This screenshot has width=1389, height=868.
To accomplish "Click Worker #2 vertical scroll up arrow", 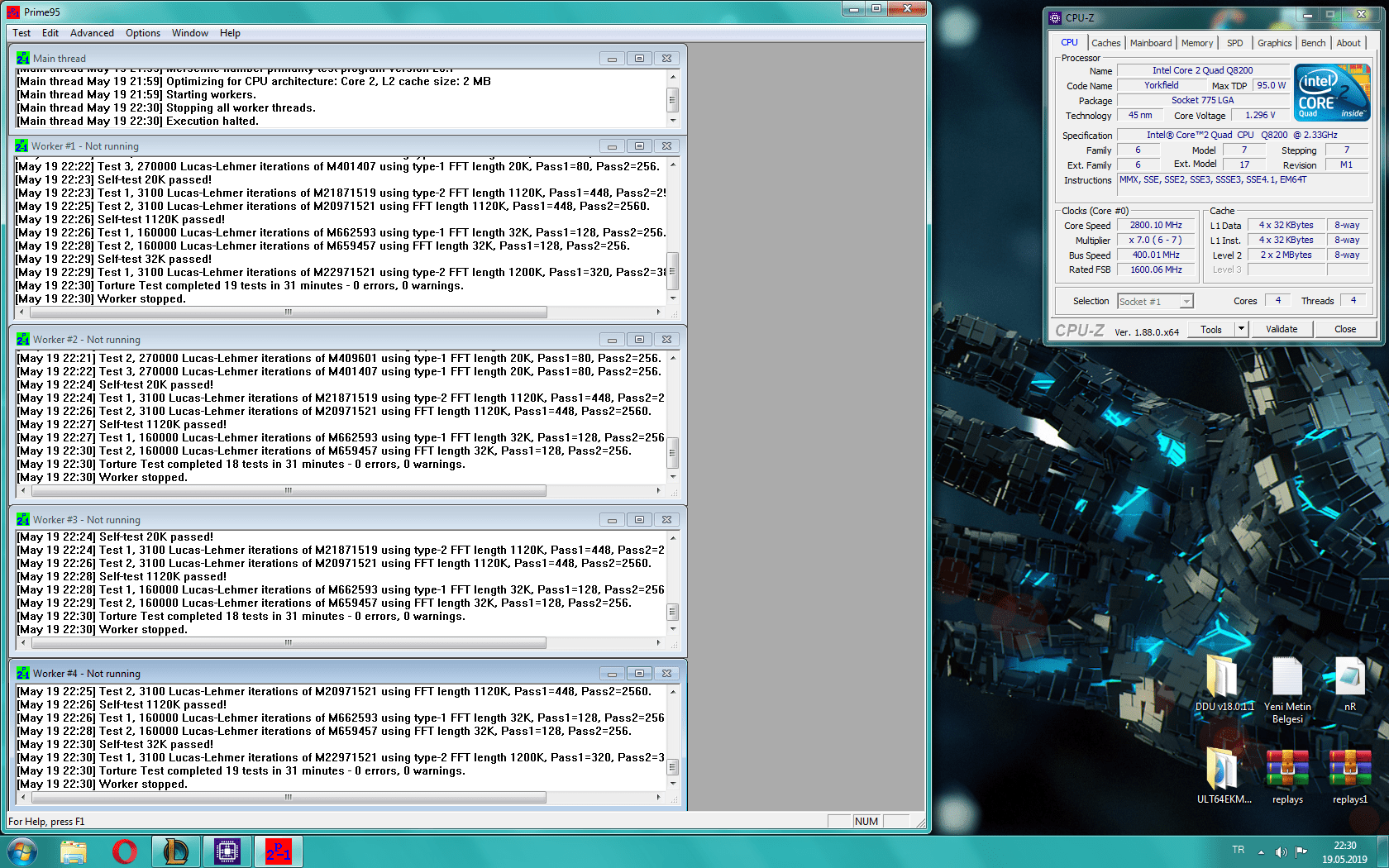I will 673,358.
